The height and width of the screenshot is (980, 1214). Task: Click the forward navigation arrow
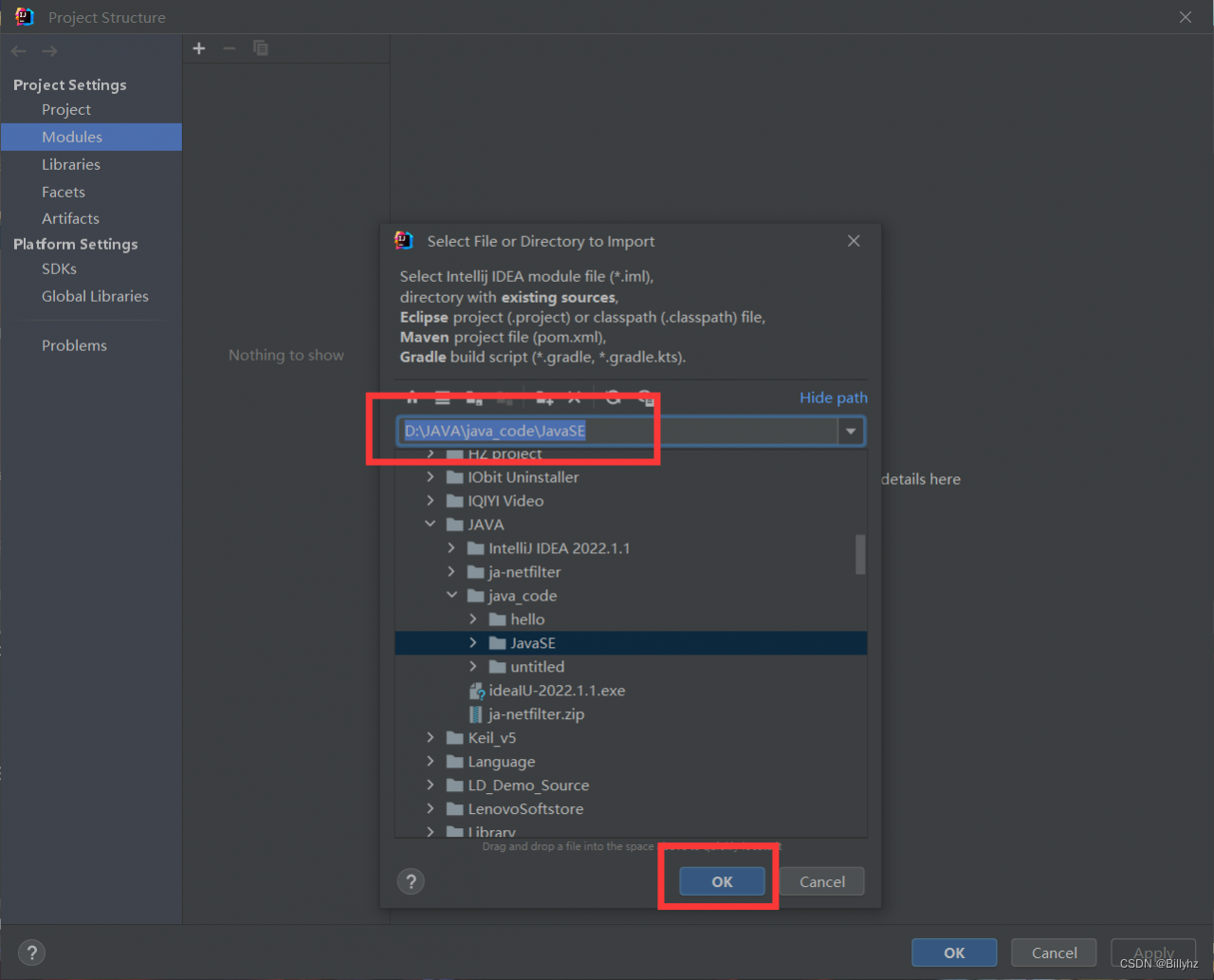tap(49, 51)
